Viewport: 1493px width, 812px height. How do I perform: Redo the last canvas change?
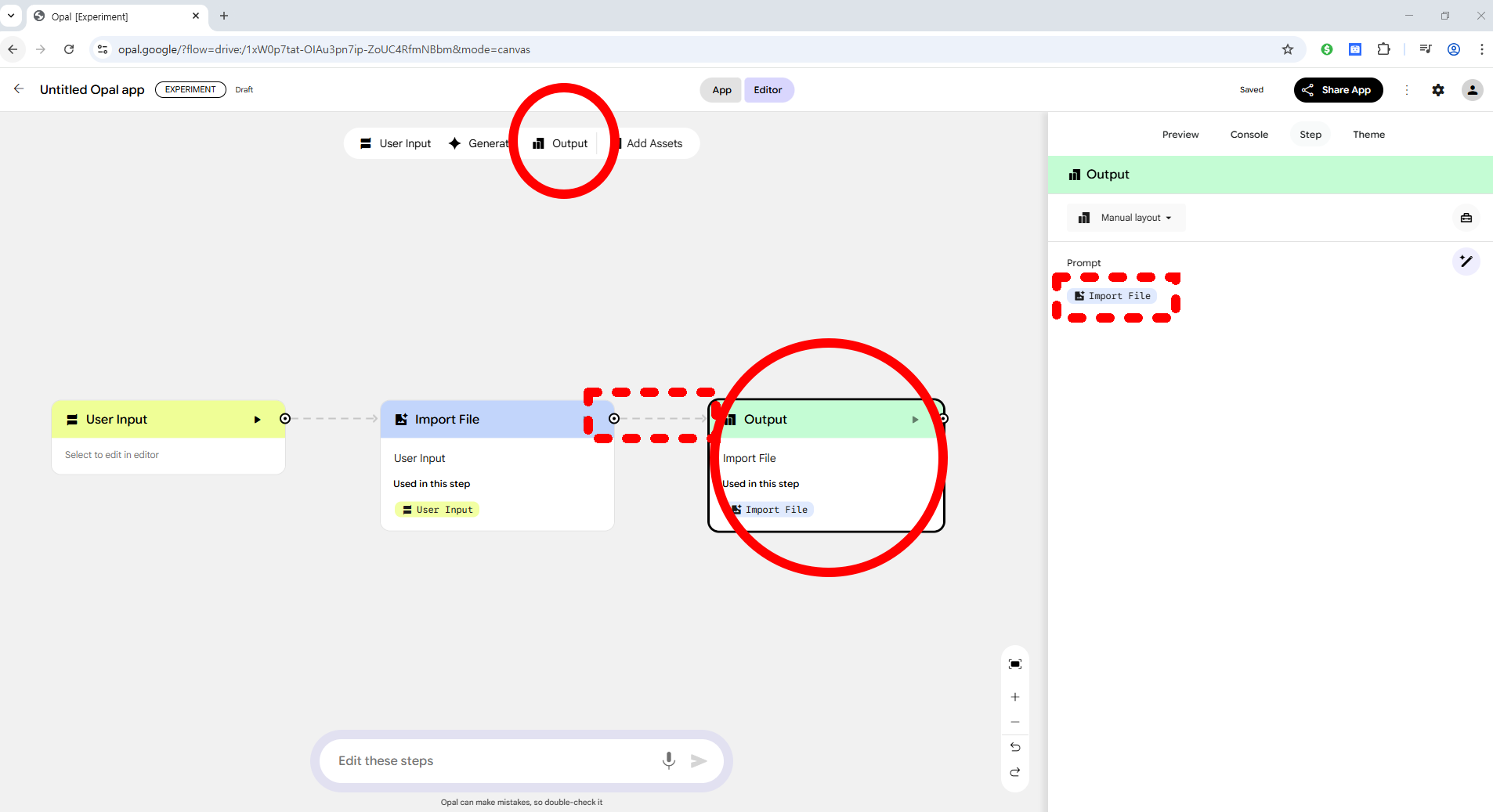[x=1015, y=772]
